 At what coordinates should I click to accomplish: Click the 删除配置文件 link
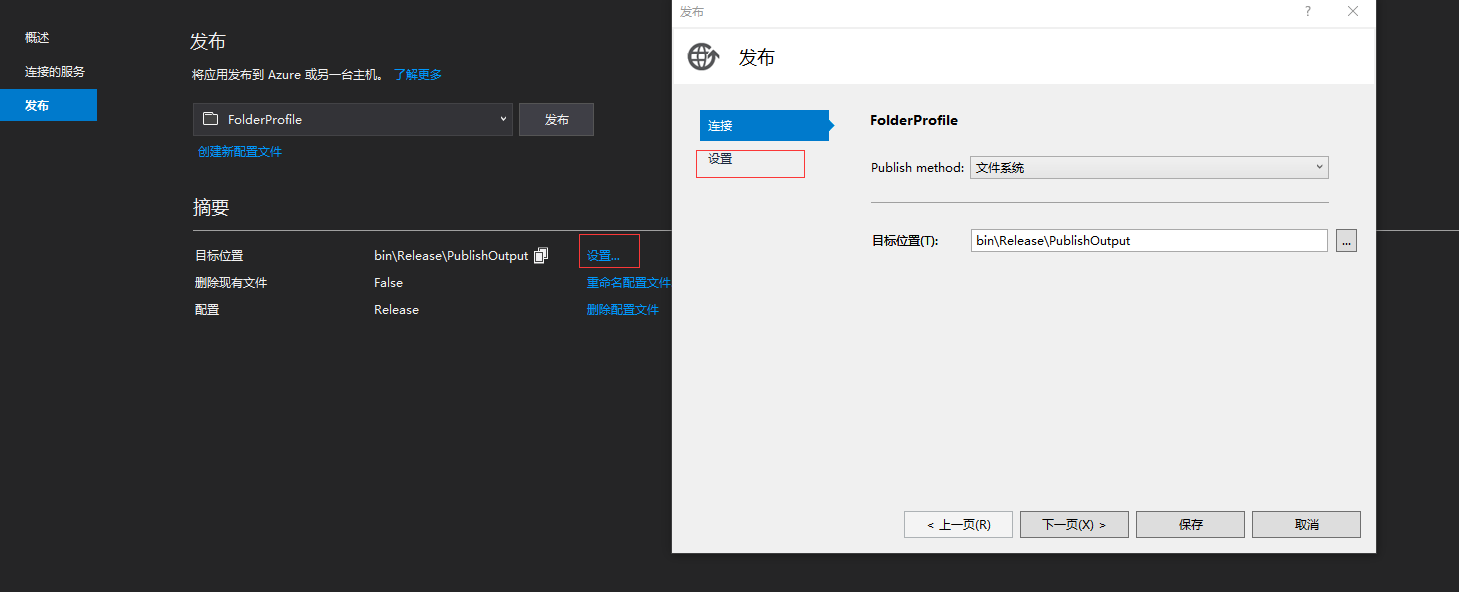coord(623,310)
